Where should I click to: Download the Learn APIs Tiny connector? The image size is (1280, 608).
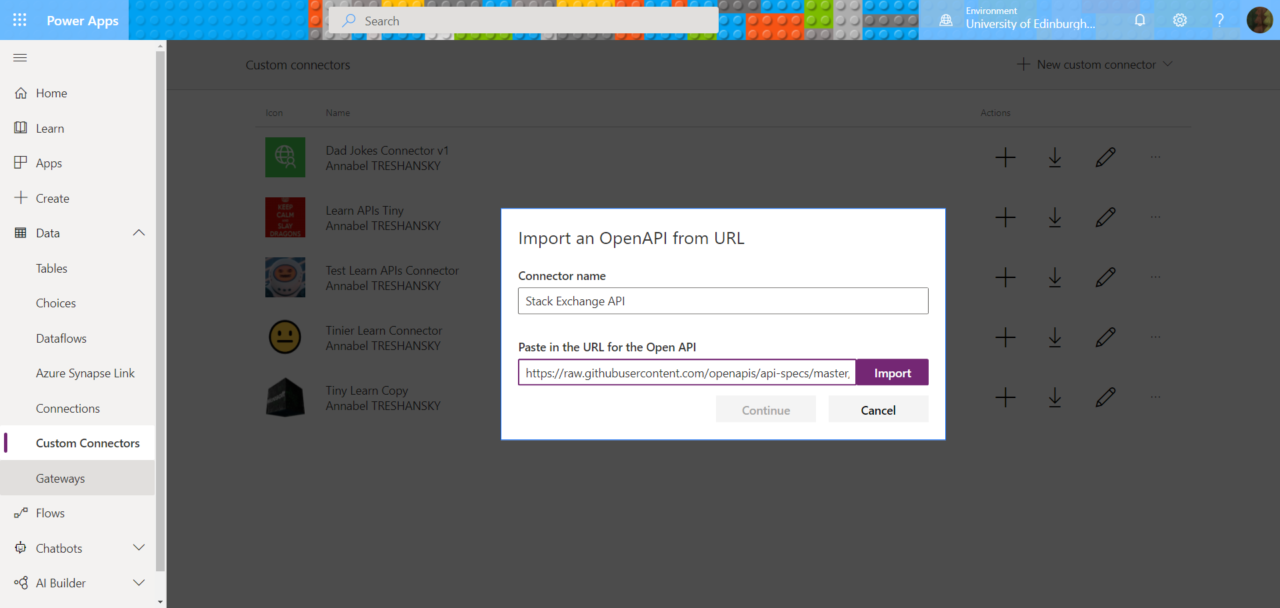(x=1055, y=217)
